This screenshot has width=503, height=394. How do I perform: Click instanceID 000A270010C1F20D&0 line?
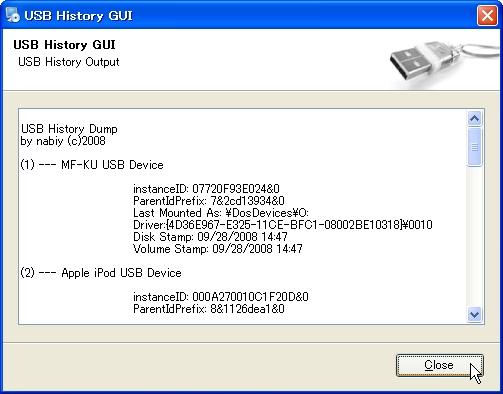click(x=221, y=297)
